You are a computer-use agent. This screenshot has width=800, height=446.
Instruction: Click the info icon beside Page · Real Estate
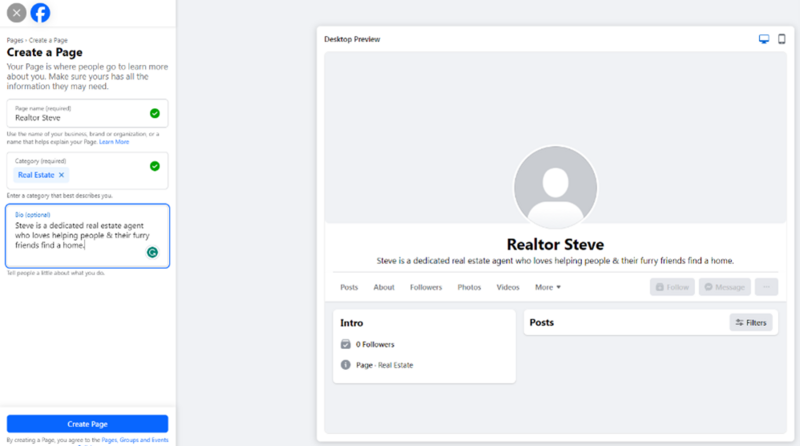coord(345,365)
